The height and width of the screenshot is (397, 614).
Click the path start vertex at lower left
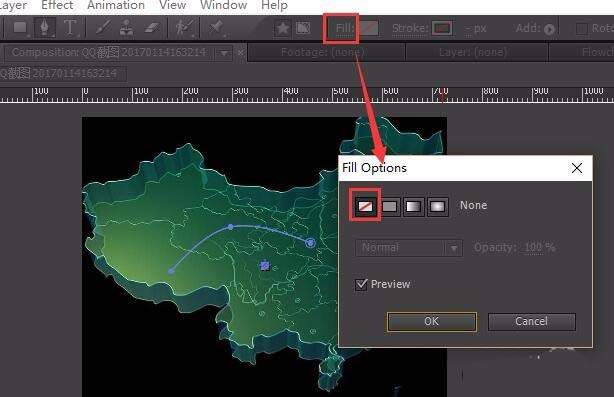(x=171, y=271)
